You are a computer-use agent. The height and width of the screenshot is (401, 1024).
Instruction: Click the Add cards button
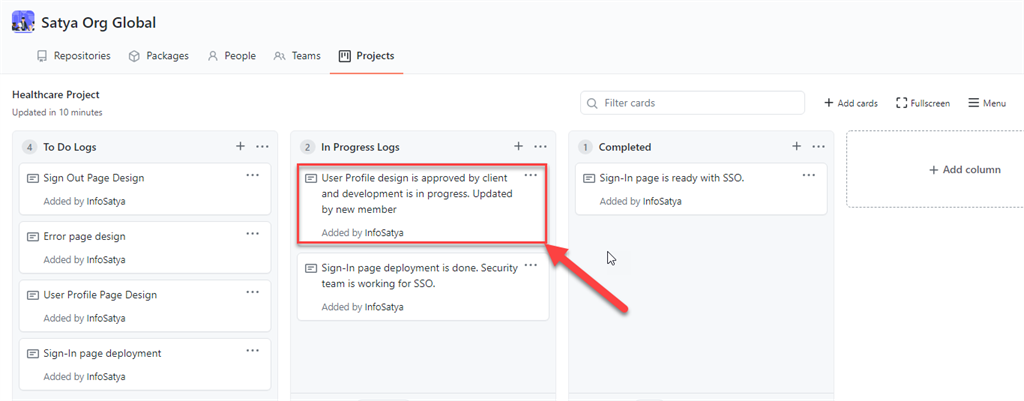[x=851, y=103]
